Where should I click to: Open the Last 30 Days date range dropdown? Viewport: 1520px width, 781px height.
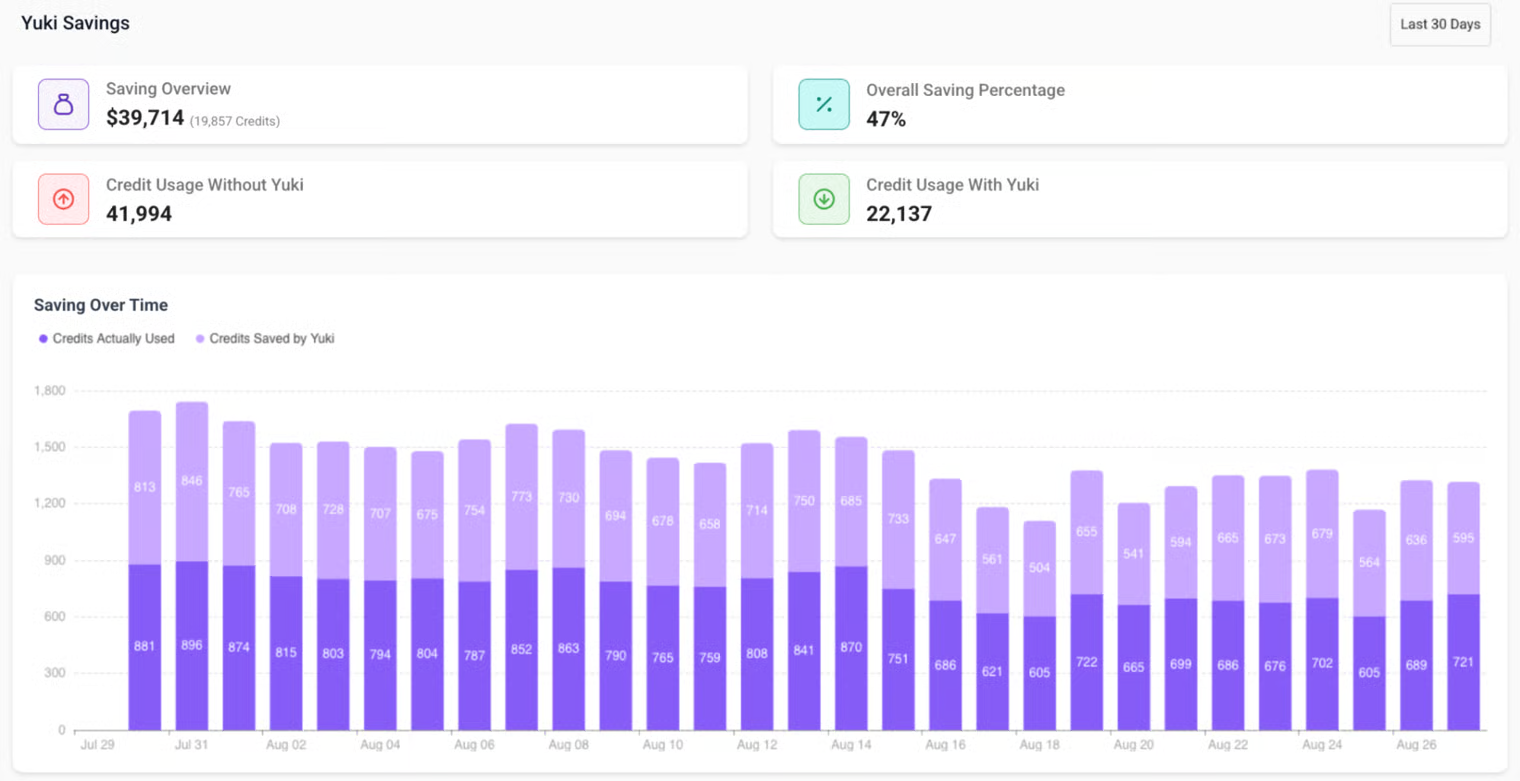(1439, 25)
